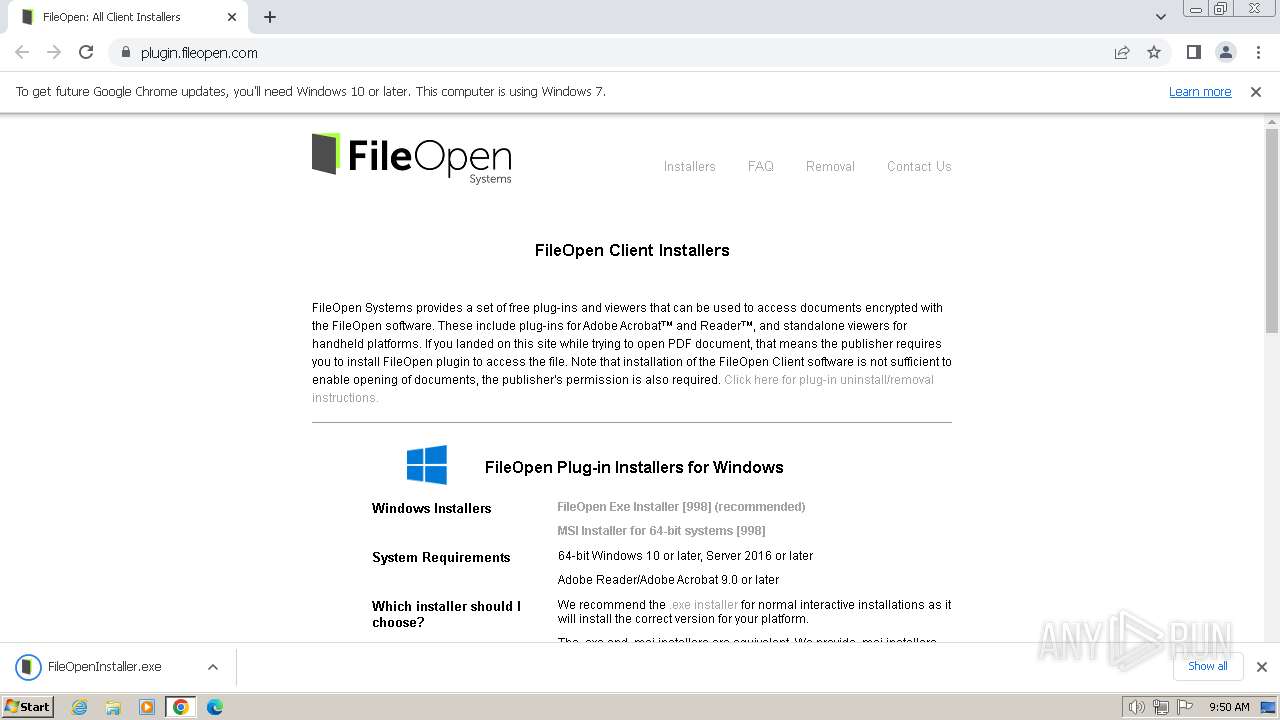Click the scrollbar up arrow
This screenshot has width=1280, height=720.
[1272, 121]
